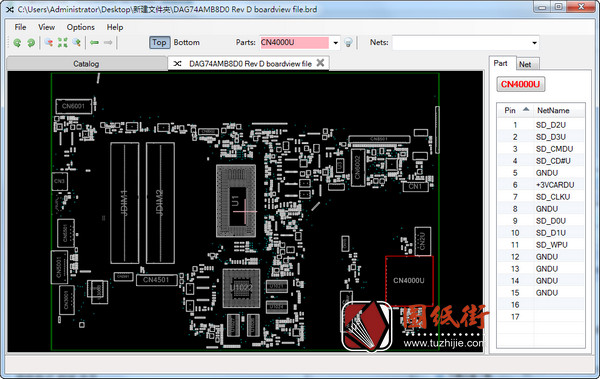Screen dimensions: 600x379
Task: Click the boardview icon on the file tab
Action: click(177, 64)
